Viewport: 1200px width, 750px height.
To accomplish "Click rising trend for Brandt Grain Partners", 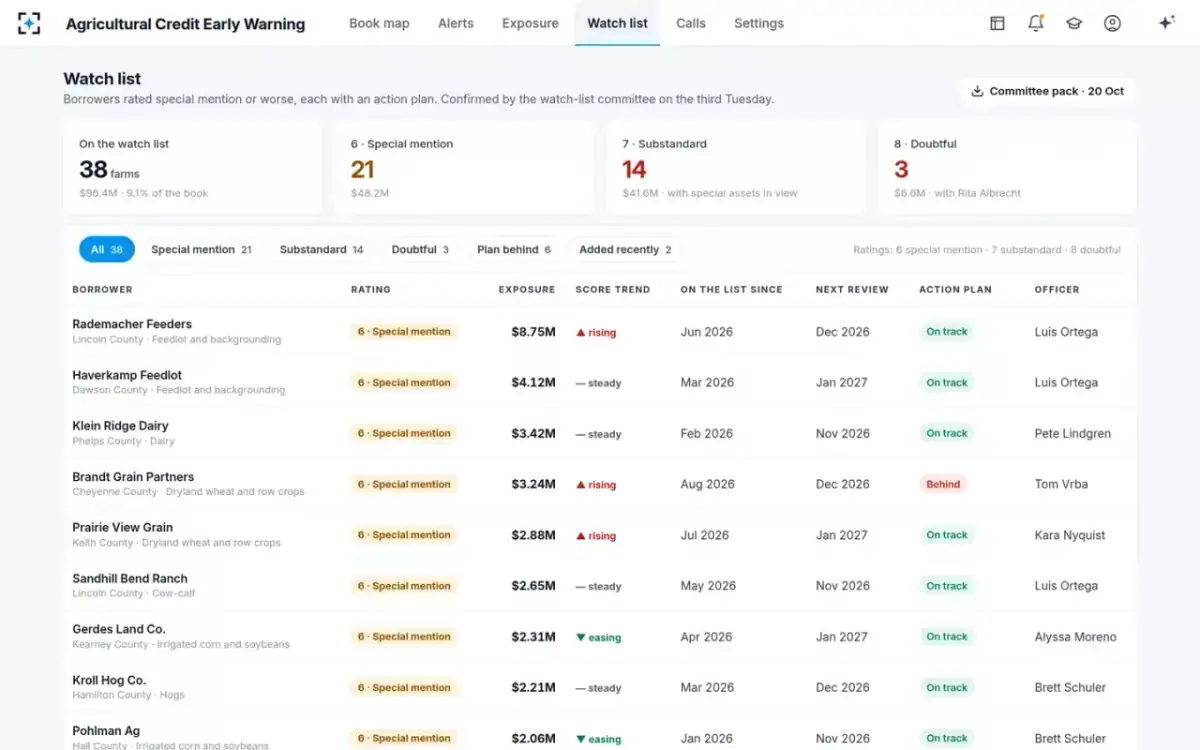I will pos(596,484).
